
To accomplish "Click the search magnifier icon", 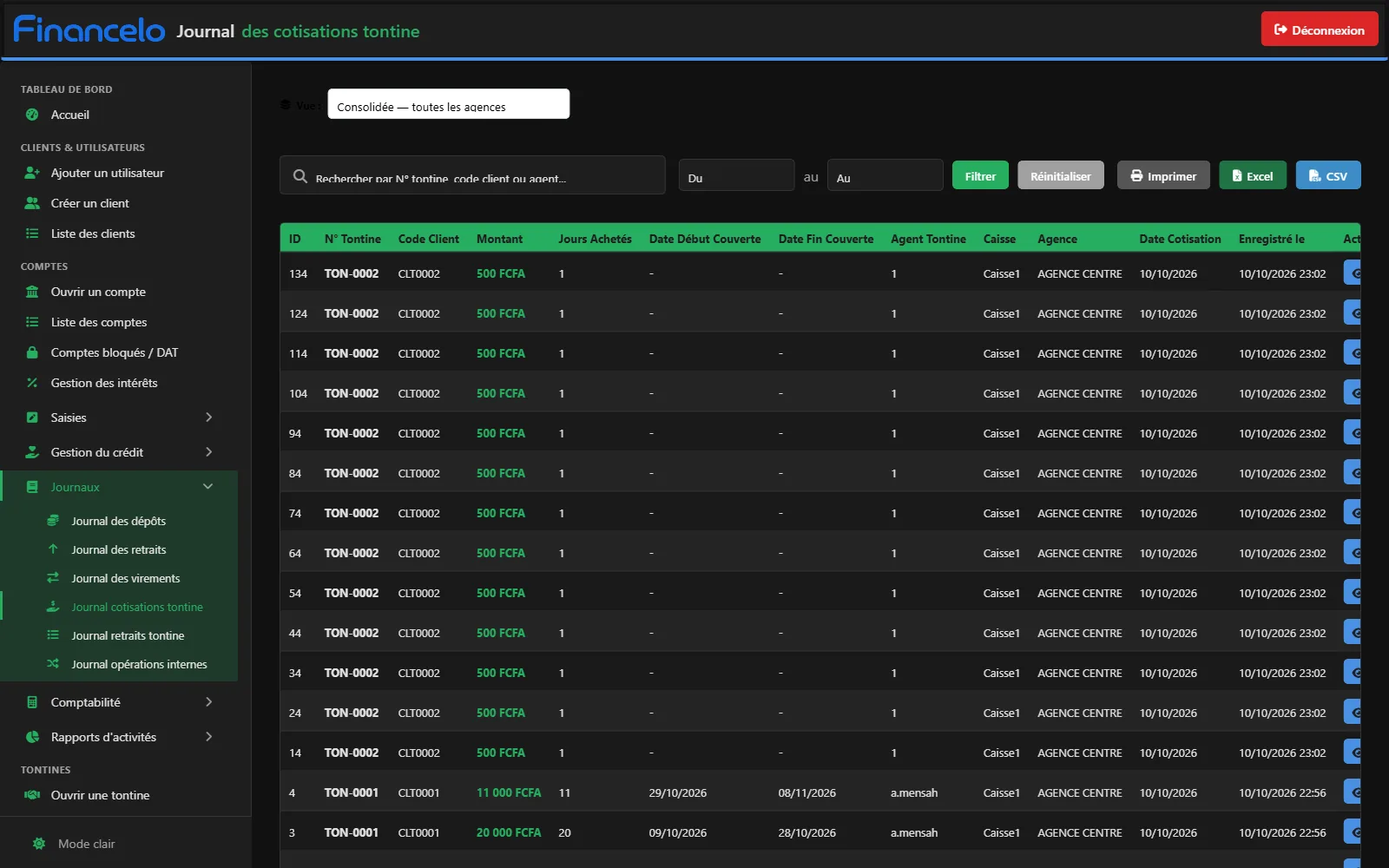I will pyautogui.click(x=300, y=176).
